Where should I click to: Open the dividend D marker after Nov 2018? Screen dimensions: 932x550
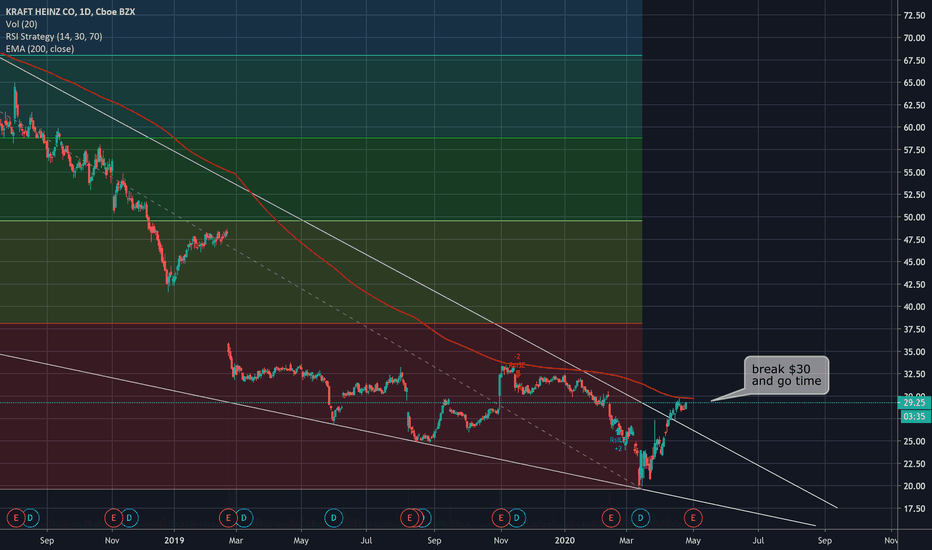[129, 518]
